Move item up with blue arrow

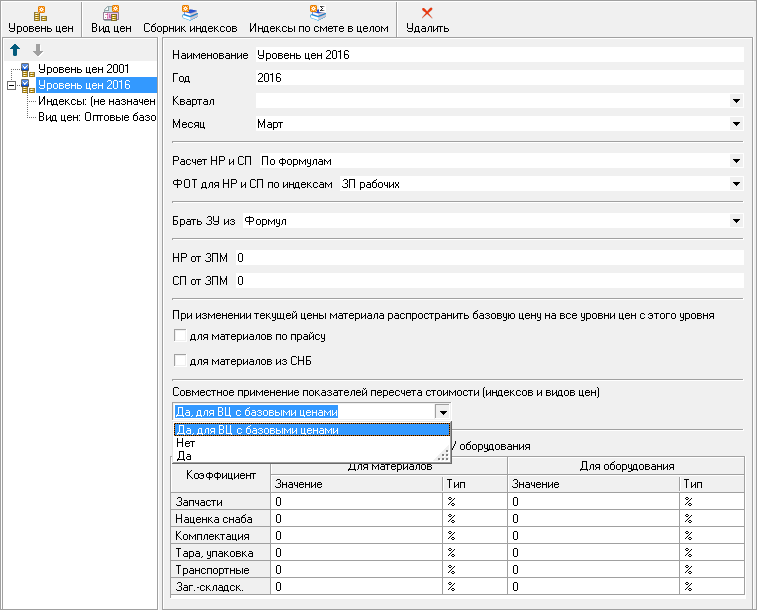point(15,50)
